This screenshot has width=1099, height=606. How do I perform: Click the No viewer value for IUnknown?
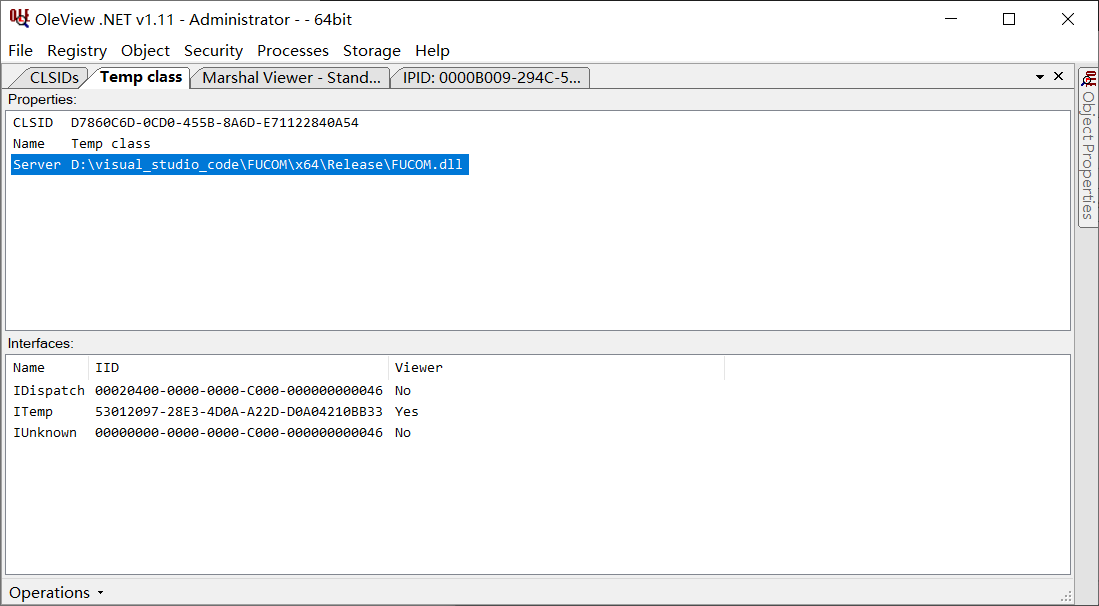(403, 432)
